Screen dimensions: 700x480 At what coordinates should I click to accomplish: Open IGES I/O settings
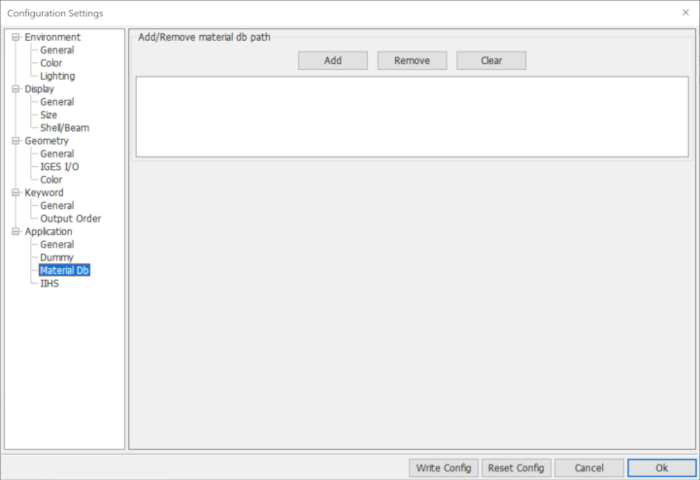(59, 167)
